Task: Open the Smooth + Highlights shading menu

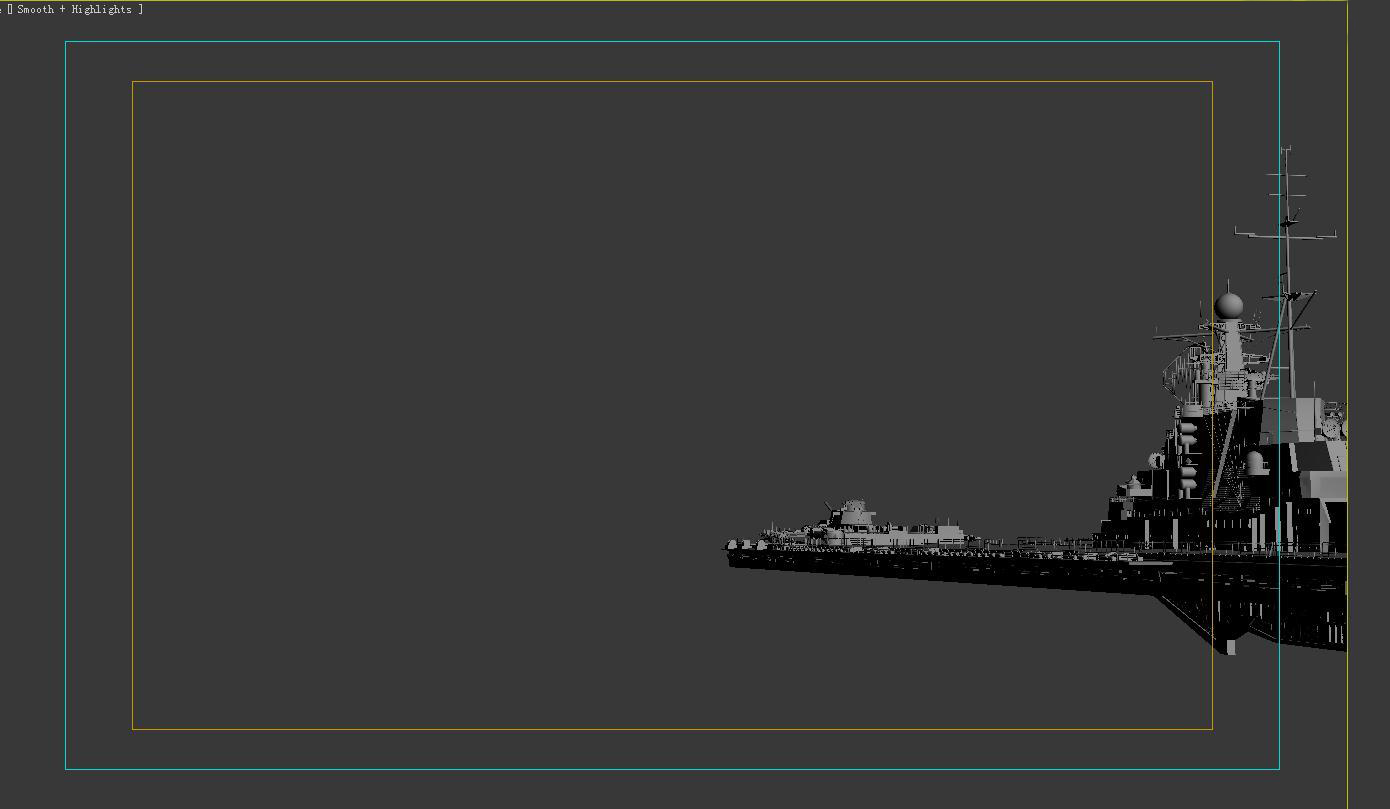Action: tap(75, 9)
